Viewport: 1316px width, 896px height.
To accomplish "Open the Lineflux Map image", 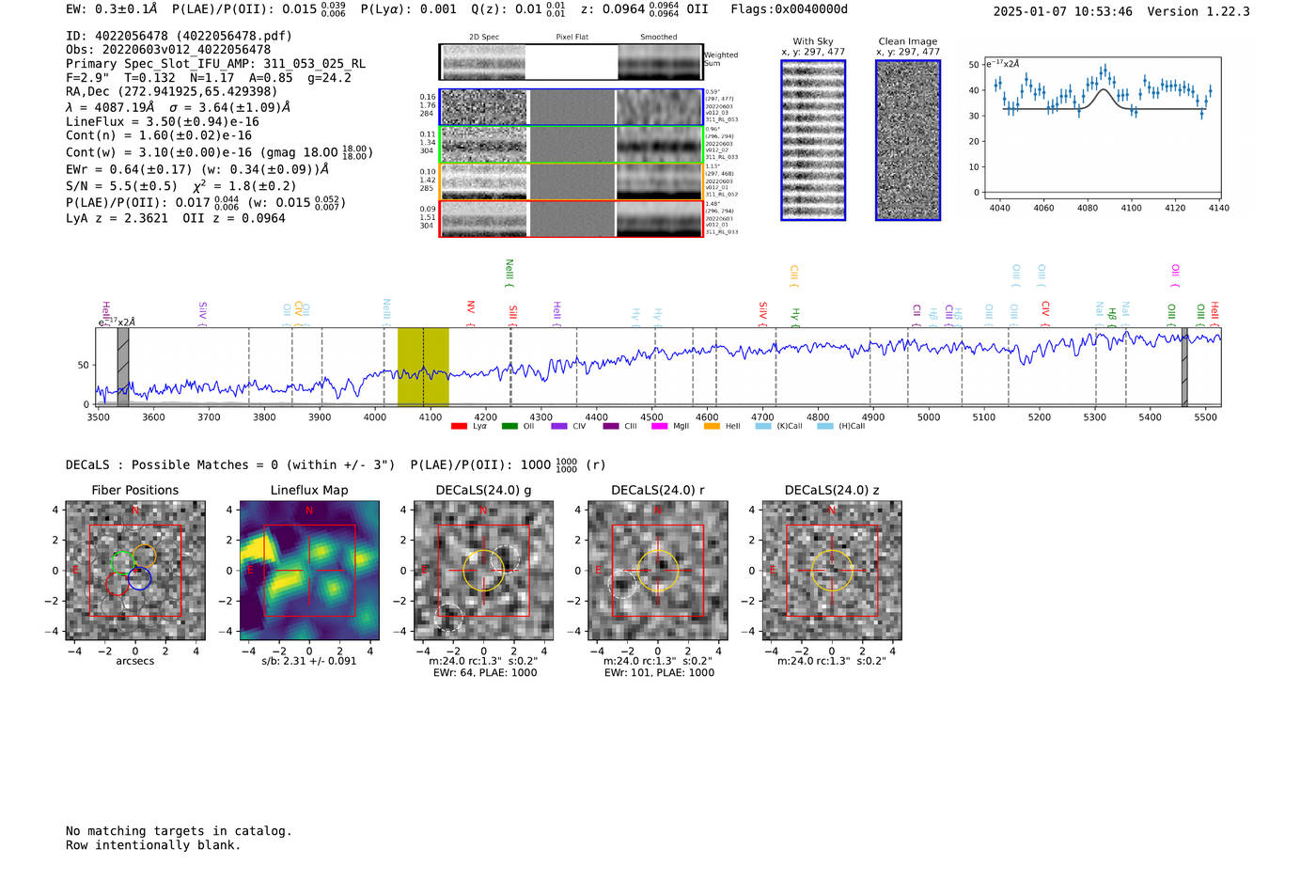I will (x=309, y=571).
